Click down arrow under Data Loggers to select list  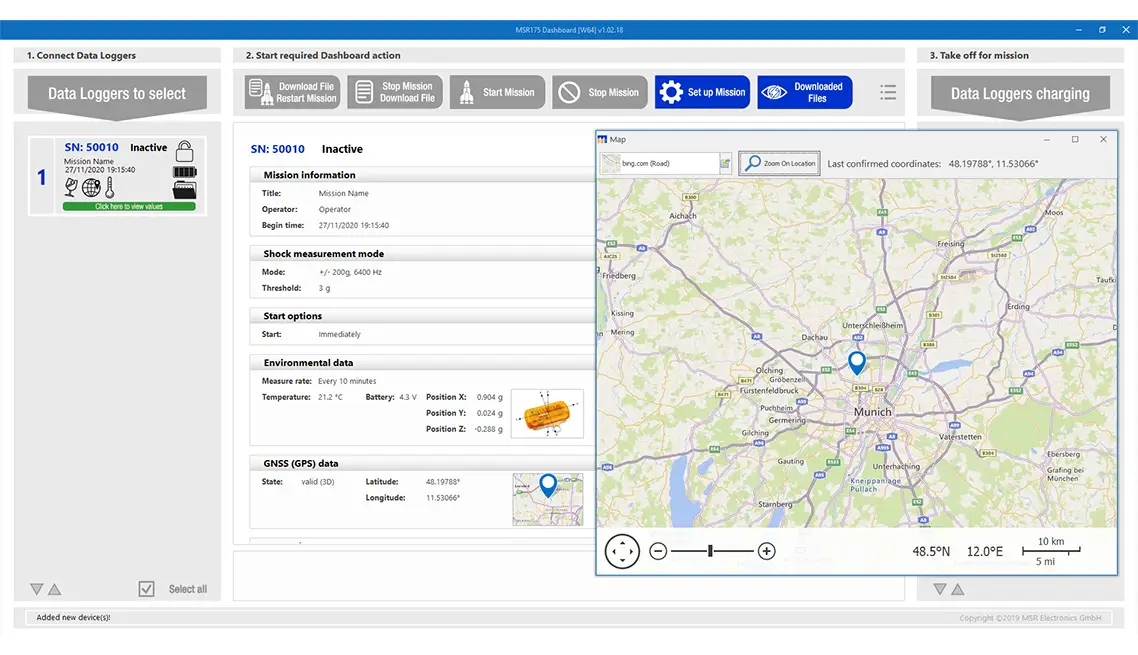[x=36, y=589]
